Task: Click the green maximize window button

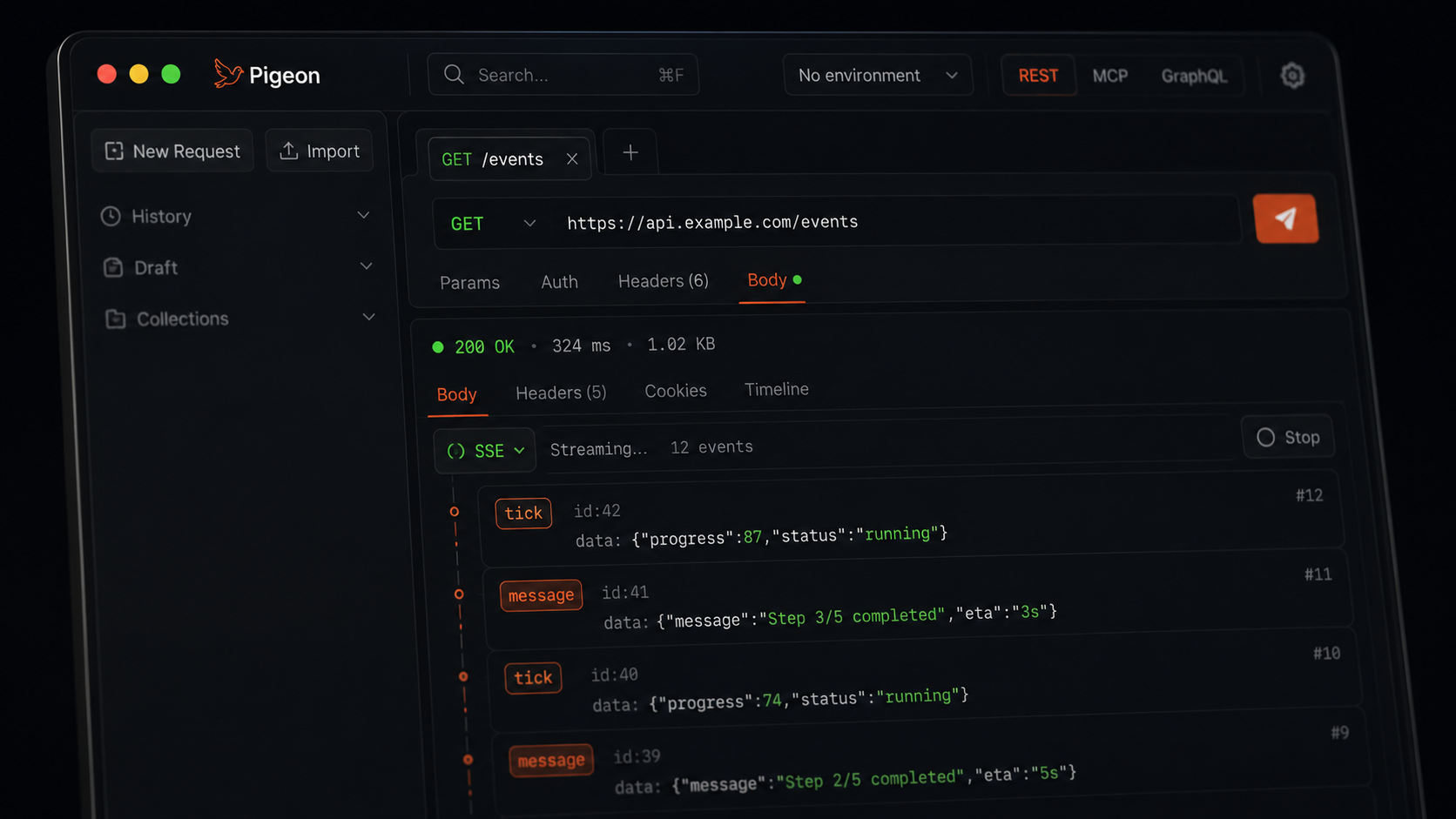Action: (x=171, y=74)
